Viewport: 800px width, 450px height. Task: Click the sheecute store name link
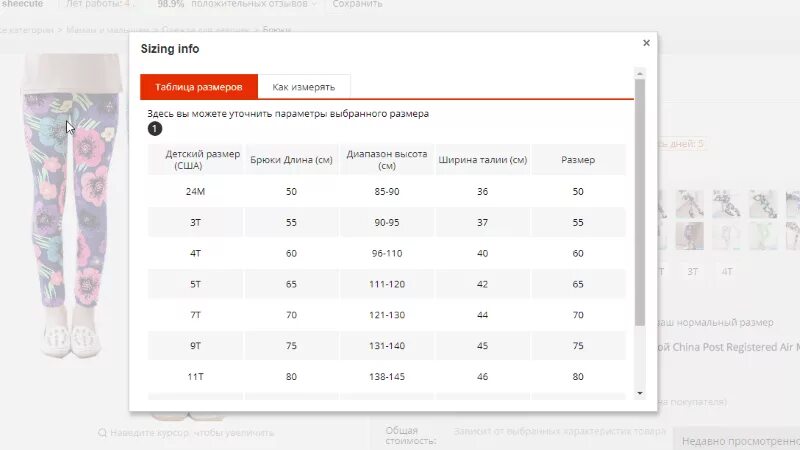22,4
